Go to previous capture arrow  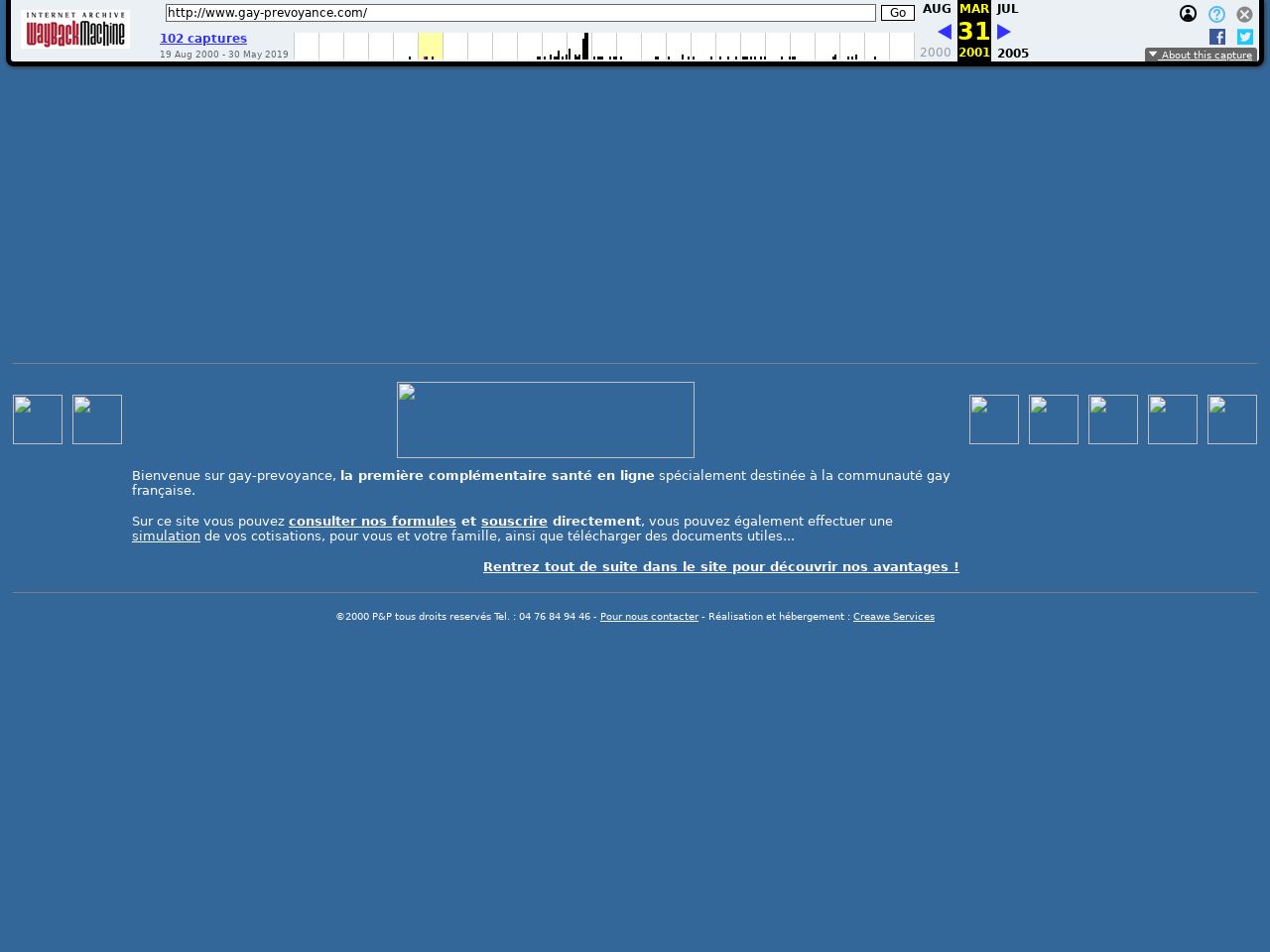[944, 32]
